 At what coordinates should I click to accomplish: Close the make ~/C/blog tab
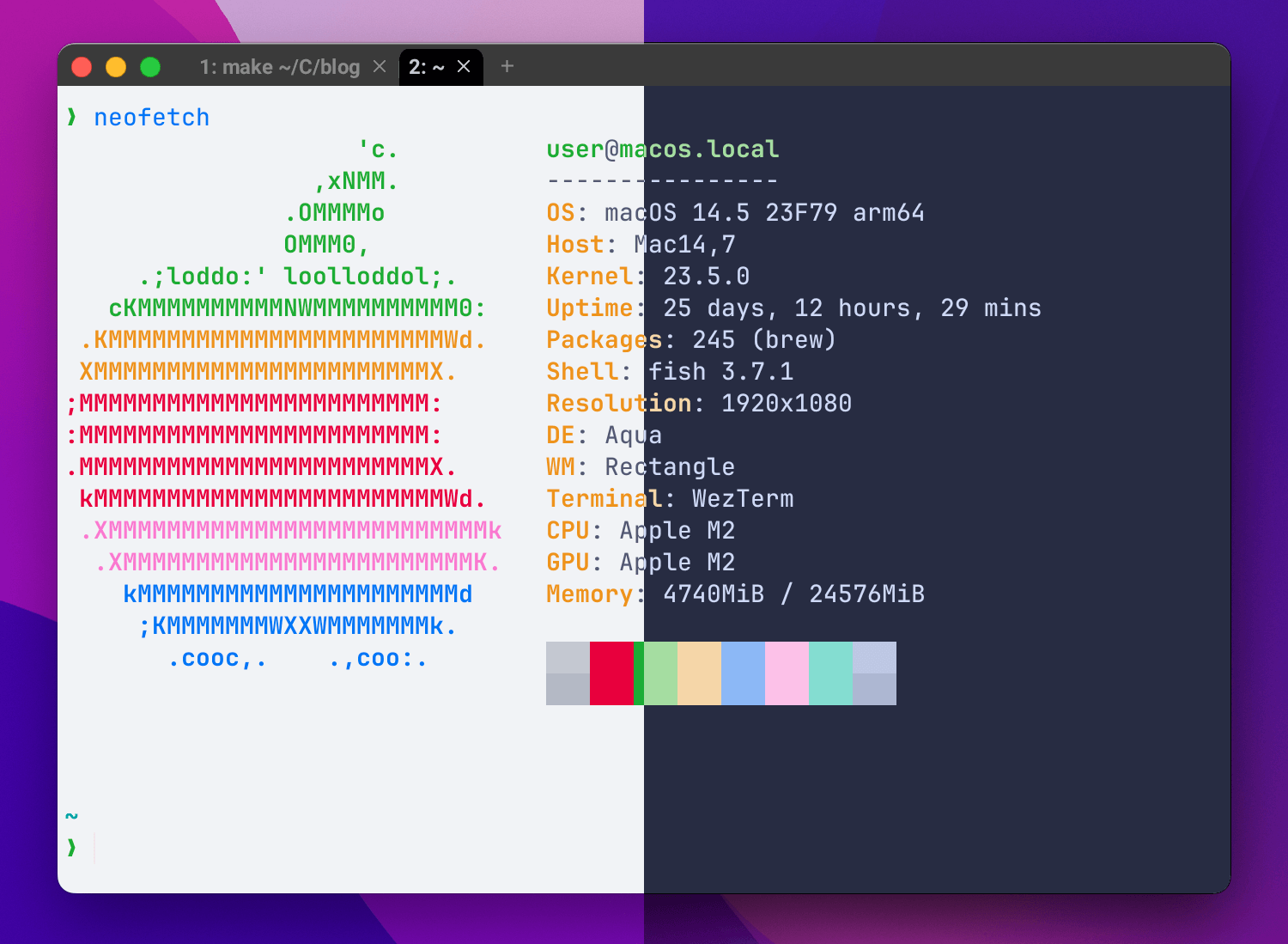click(380, 67)
